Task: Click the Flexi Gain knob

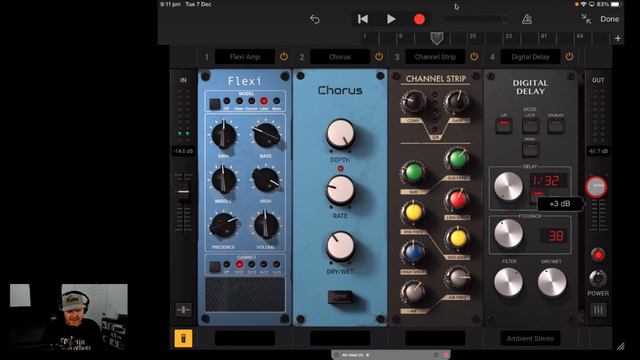Action: tap(223, 136)
